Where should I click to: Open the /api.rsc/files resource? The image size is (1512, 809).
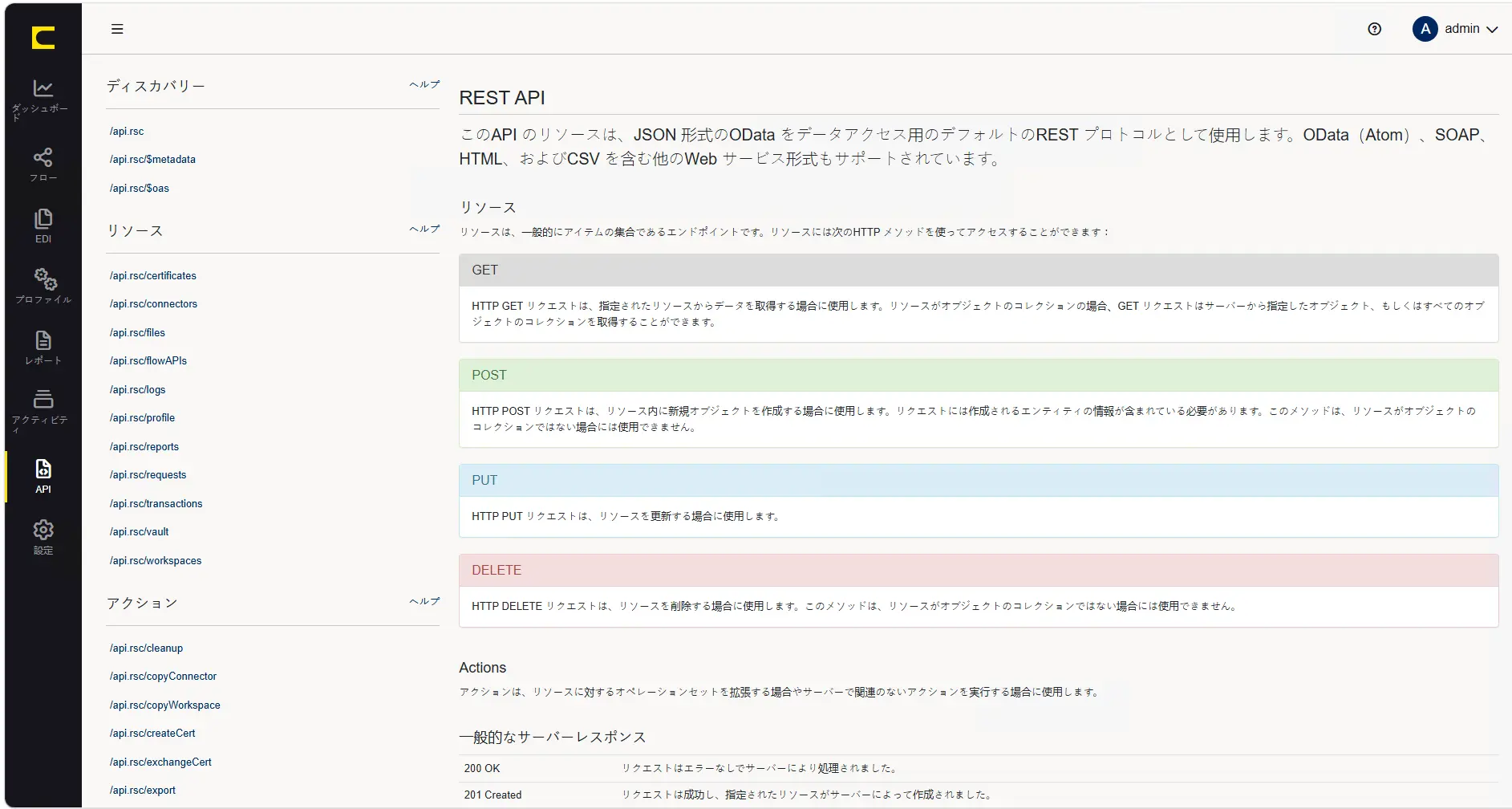[x=137, y=332]
